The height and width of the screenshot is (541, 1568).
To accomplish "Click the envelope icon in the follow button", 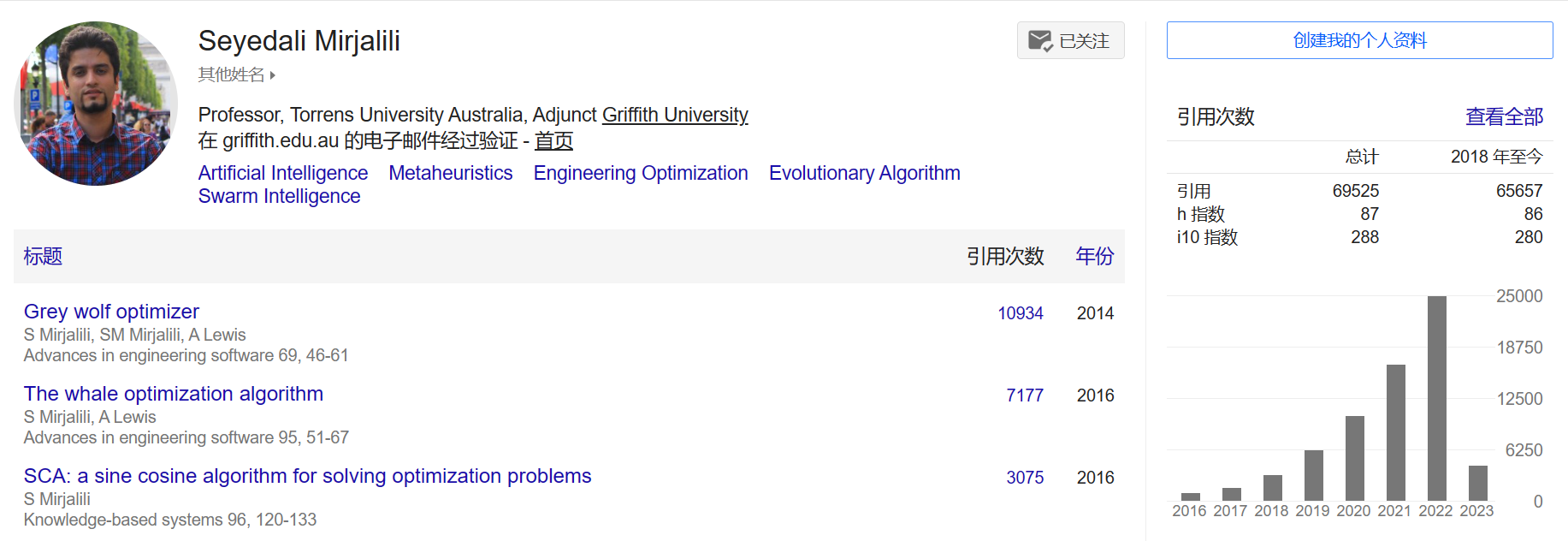I will (x=1039, y=41).
